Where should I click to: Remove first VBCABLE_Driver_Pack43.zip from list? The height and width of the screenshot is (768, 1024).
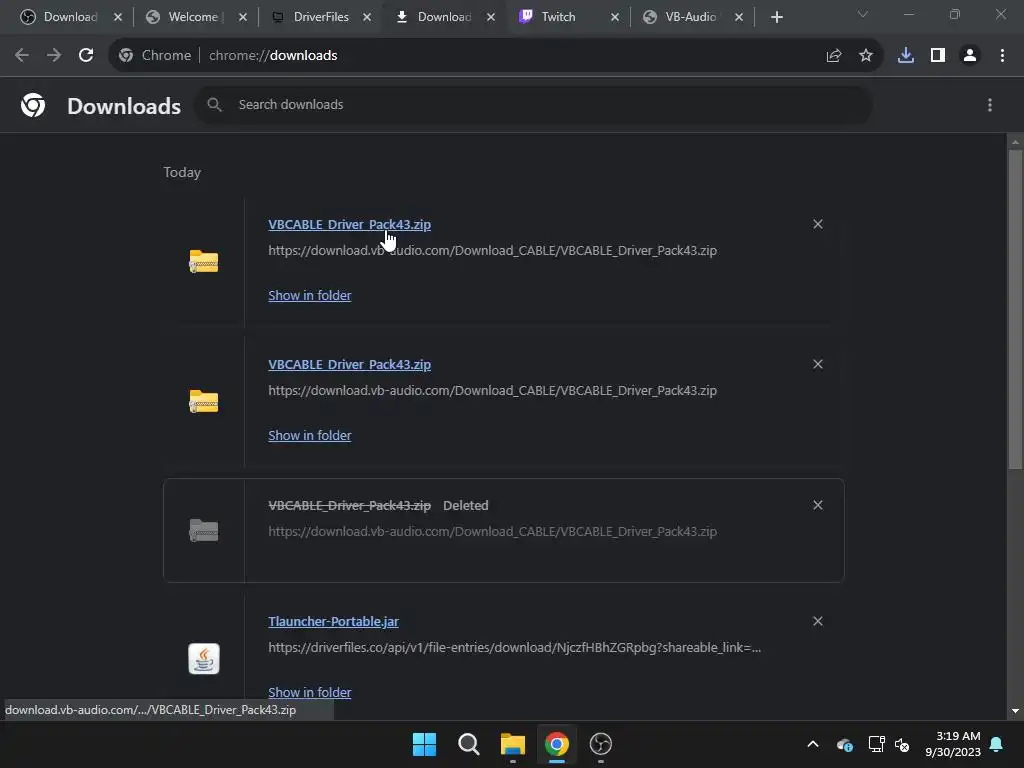click(818, 224)
